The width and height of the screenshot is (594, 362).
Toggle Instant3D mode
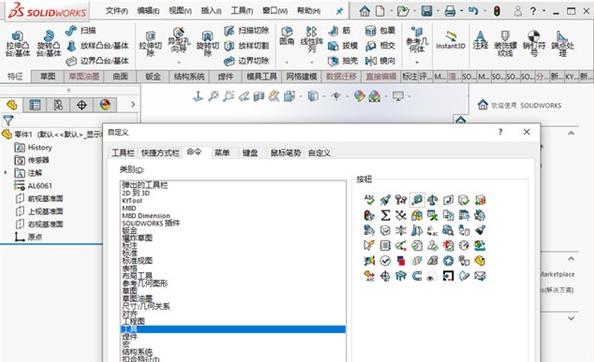click(450, 40)
